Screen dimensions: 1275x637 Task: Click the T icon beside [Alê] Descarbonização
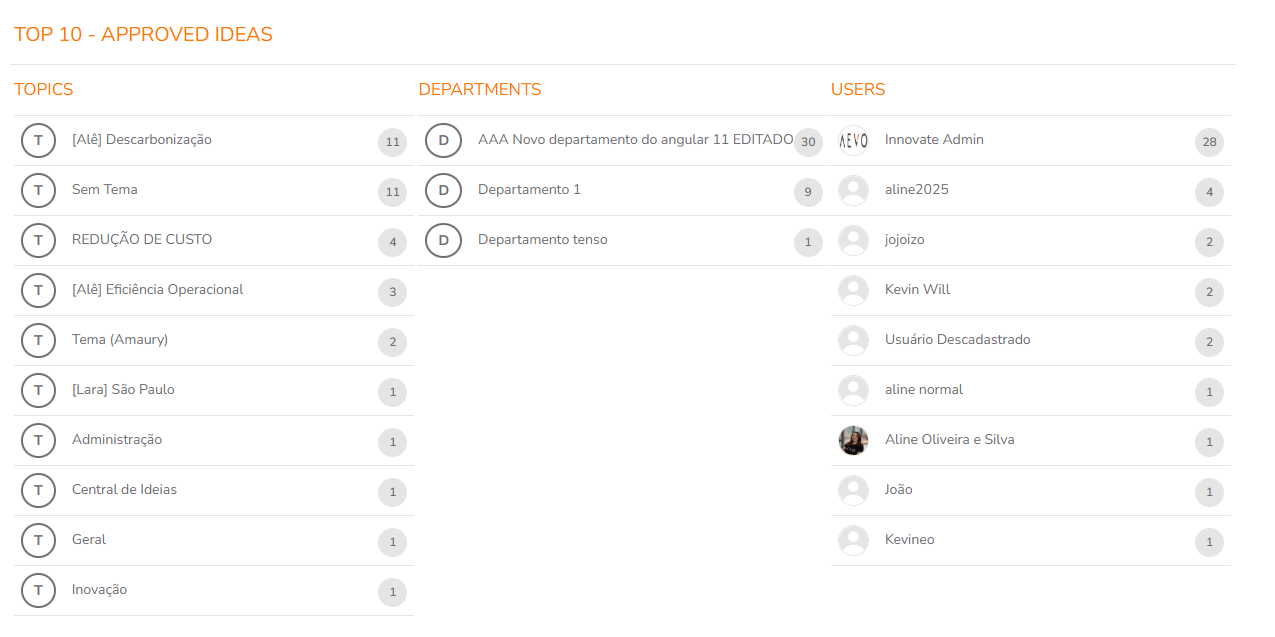(x=38, y=141)
